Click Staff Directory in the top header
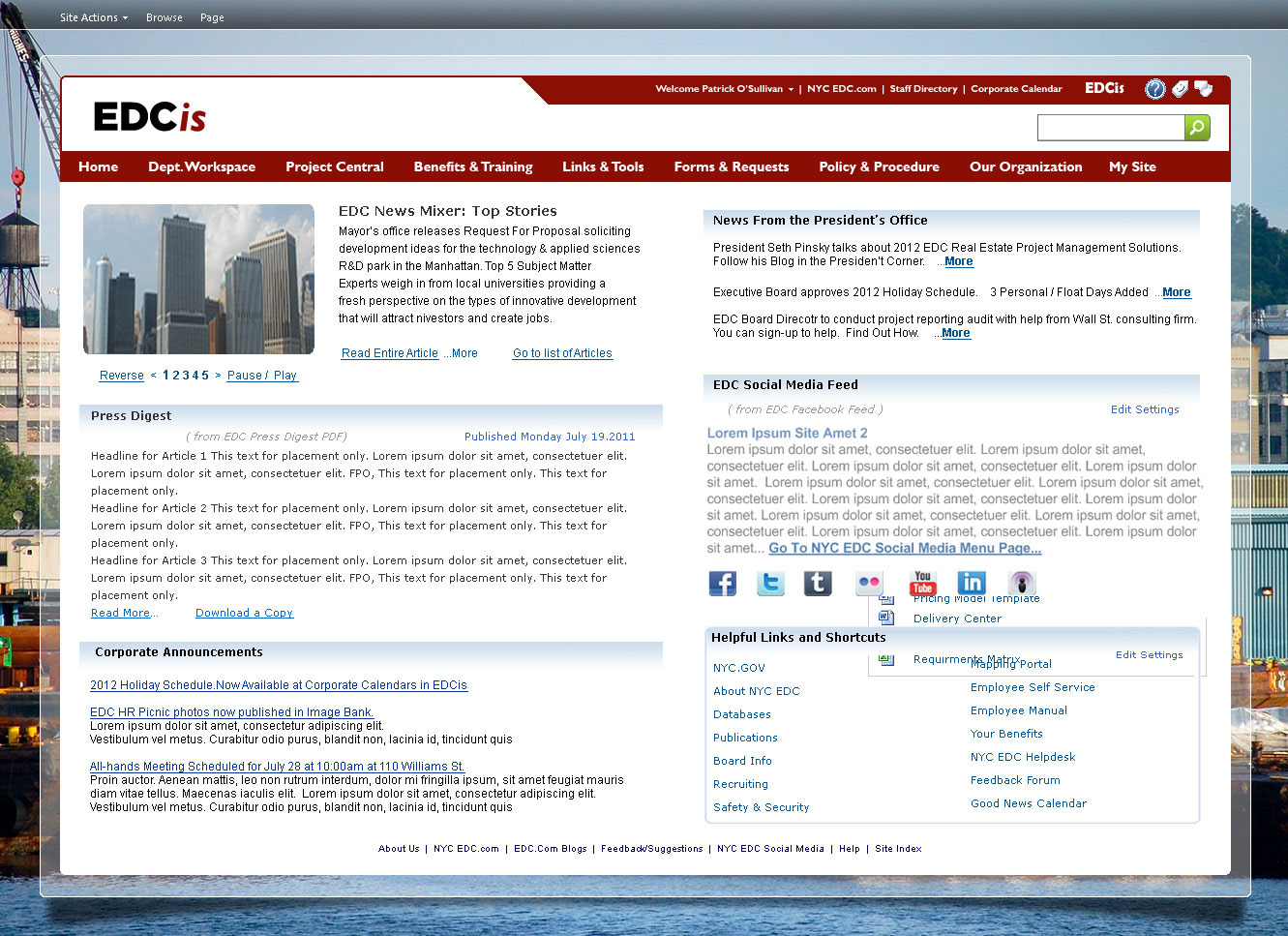Image resolution: width=1288 pixels, height=936 pixels. [923, 89]
